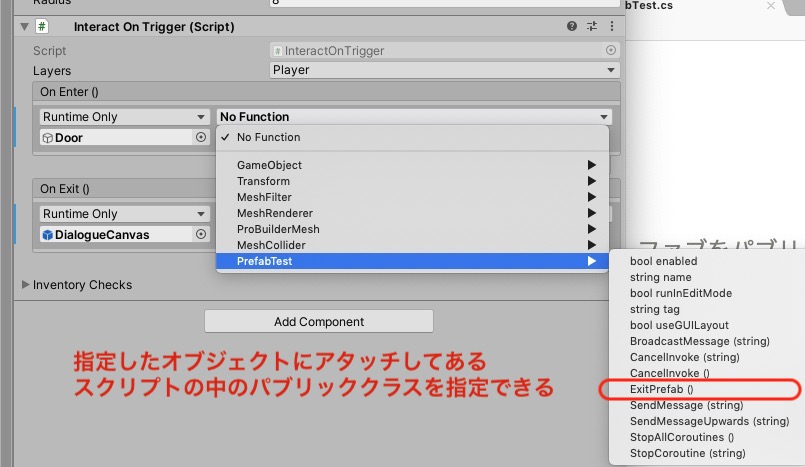Click the blue prefab cube icon on DialogueCanvas
805x467 pixels.
pyautogui.click(x=47, y=234)
